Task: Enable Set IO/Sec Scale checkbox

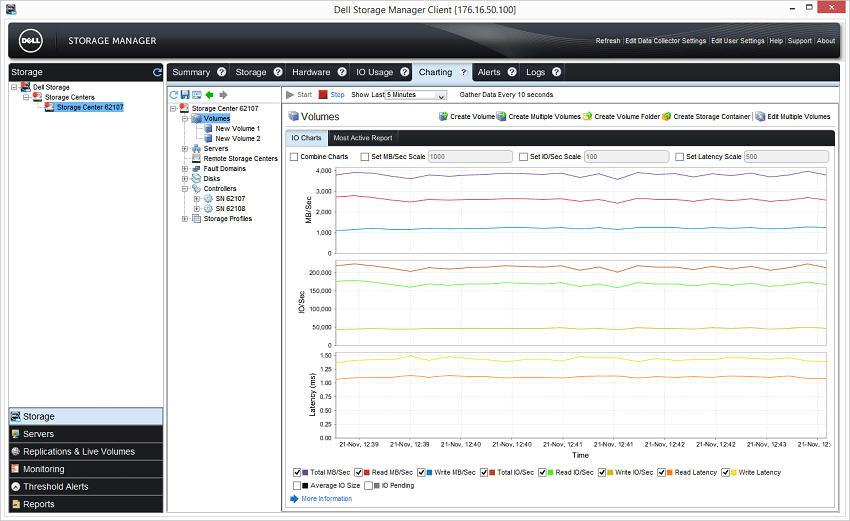Action: (524, 157)
